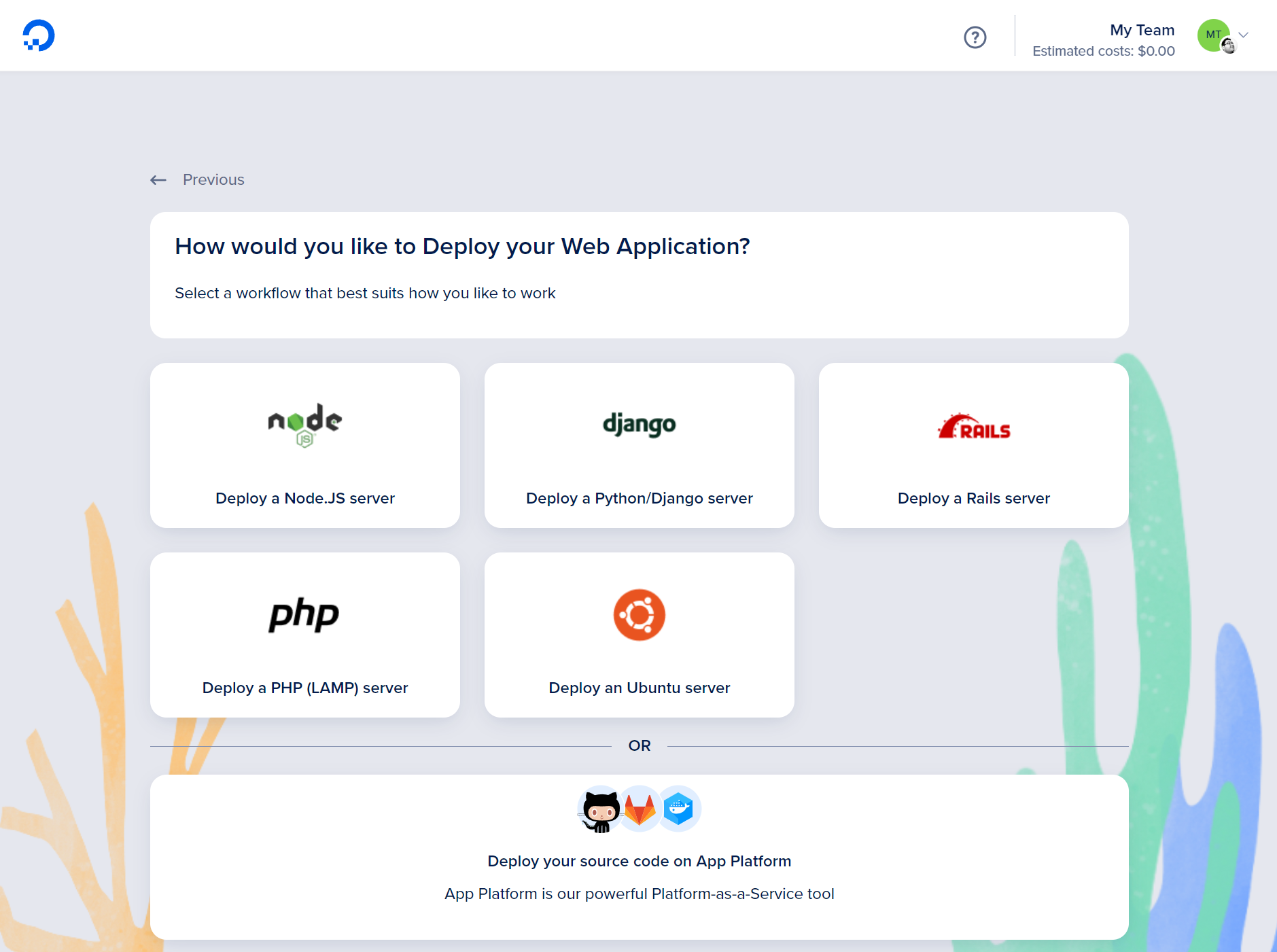Select the PHP logo

click(x=304, y=615)
